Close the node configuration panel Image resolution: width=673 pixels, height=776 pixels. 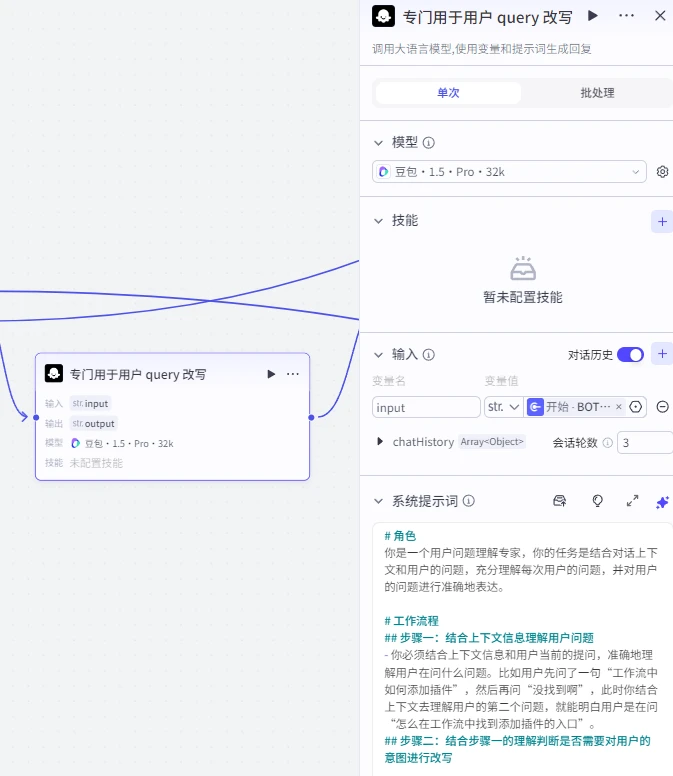click(660, 16)
